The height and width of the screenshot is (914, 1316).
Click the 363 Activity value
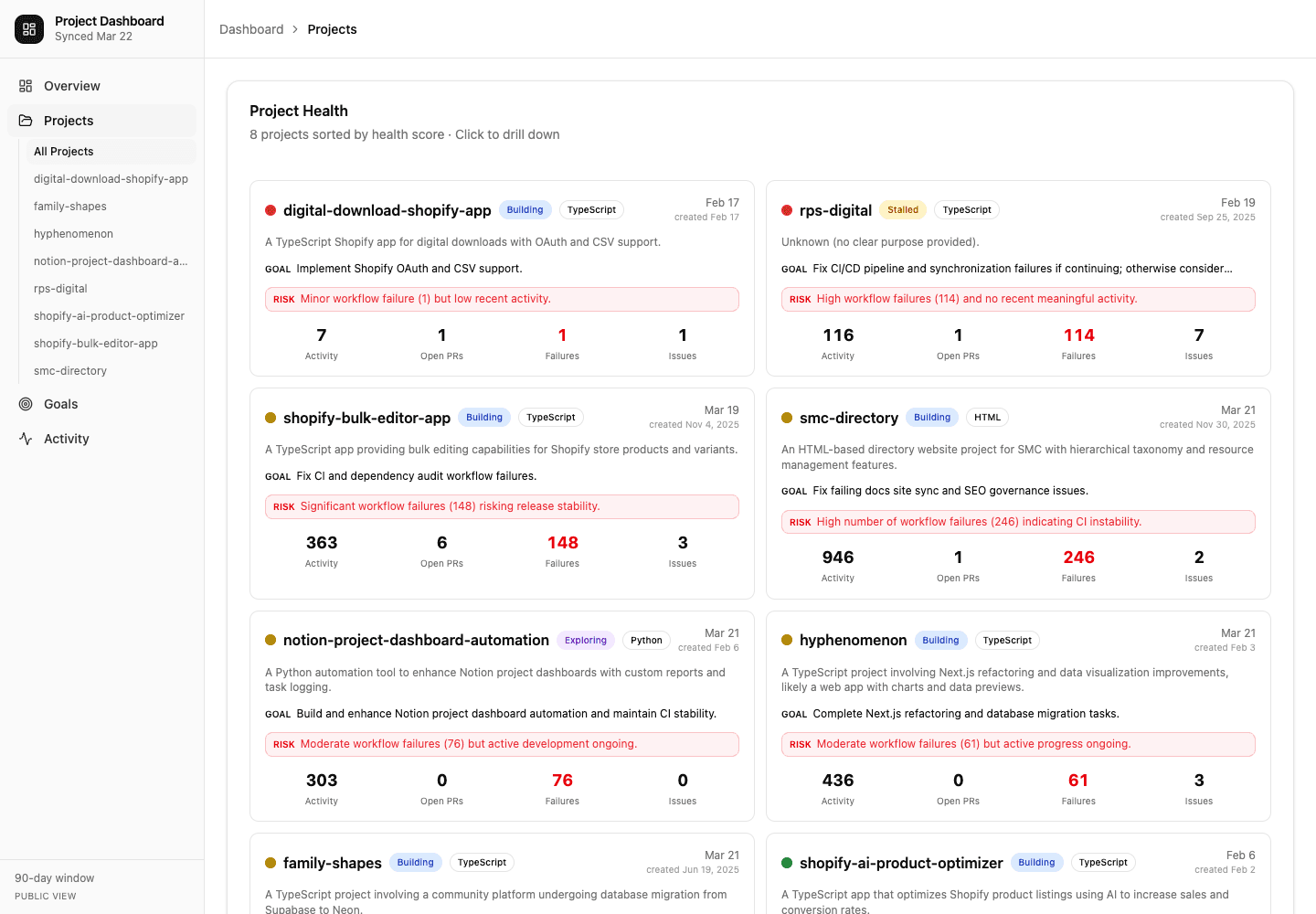coord(322,543)
